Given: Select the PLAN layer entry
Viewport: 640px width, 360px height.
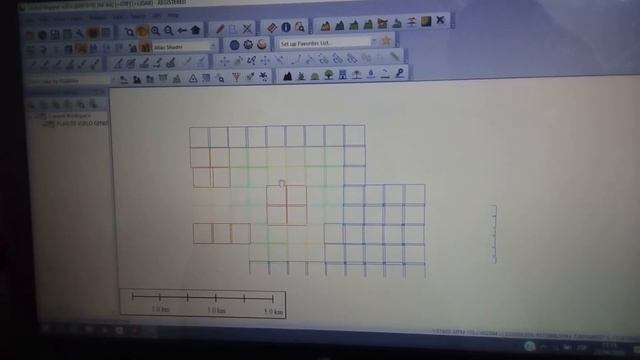Looking at the screenshot, I should click(x=82, y=123).
